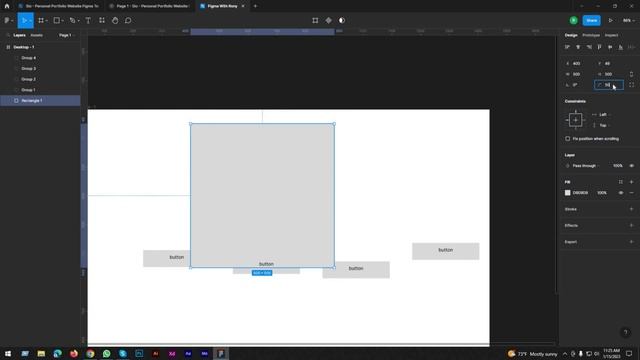Add an export setting with plus

coord(631,242)
